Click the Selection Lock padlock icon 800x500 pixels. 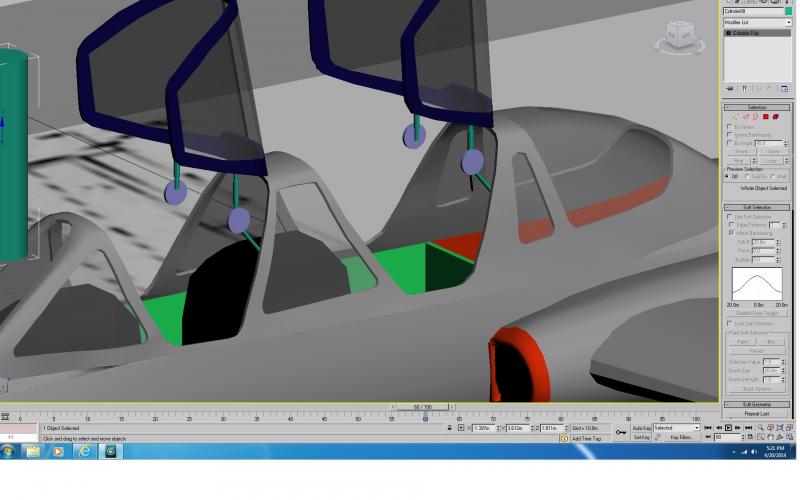point(449,428)
